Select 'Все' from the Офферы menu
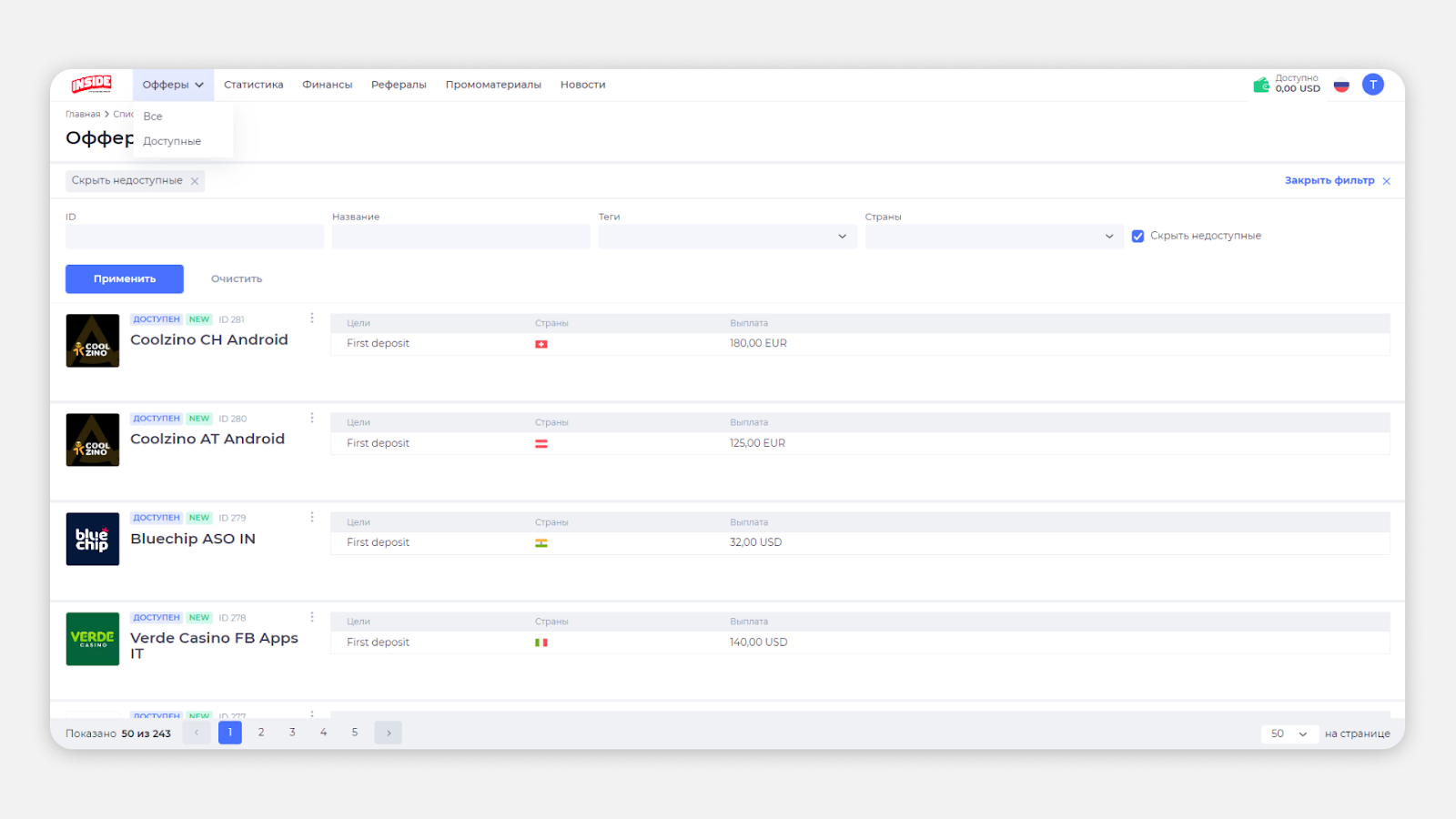 153,116
